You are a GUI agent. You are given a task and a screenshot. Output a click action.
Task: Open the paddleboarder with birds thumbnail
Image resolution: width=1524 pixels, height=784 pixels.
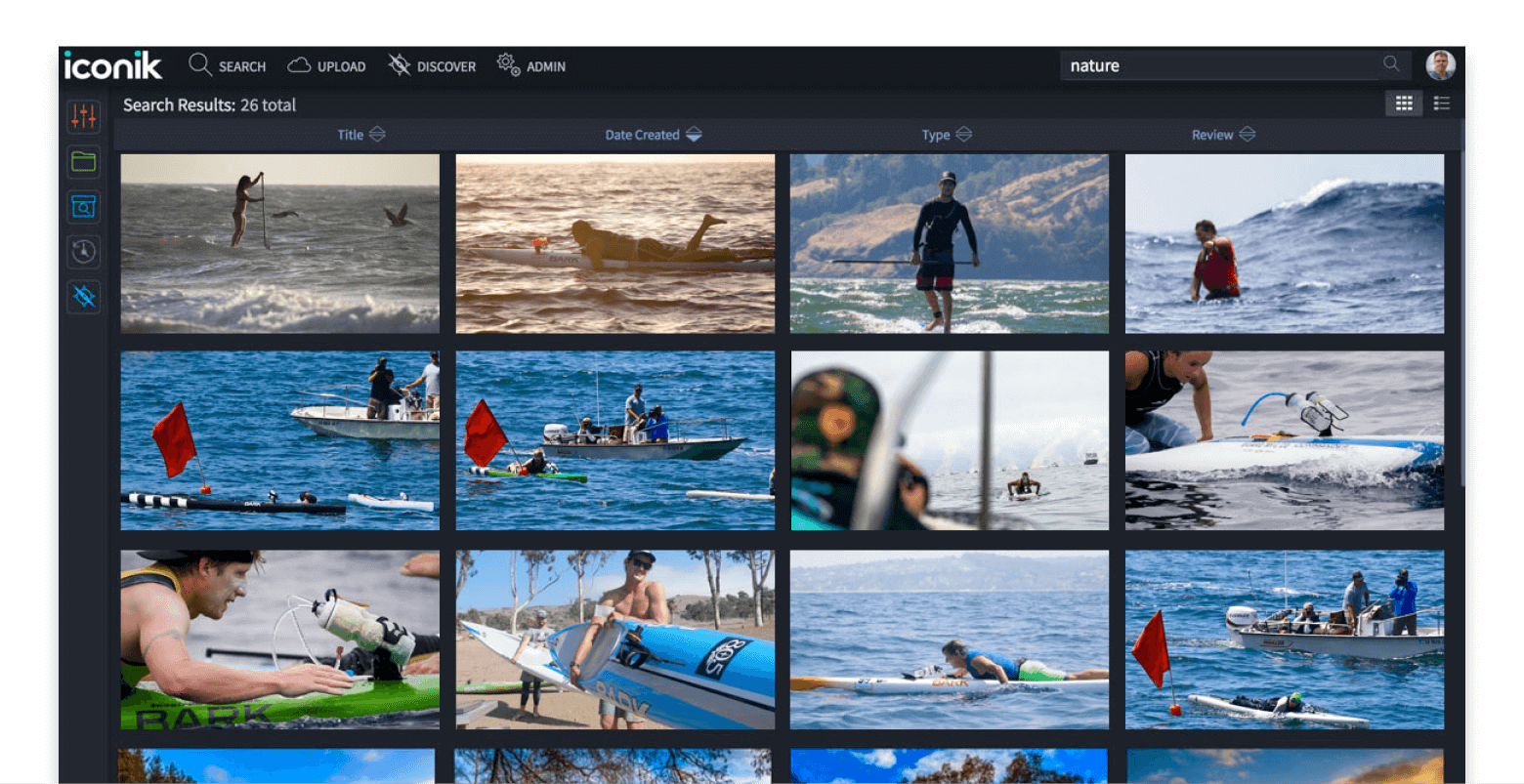tap(278, 242)
